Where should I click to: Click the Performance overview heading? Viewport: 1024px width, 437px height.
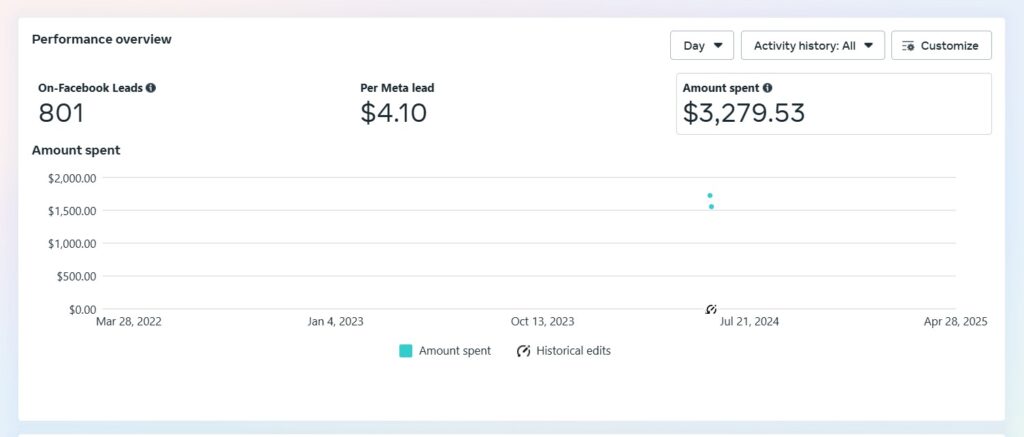[x=102, y=39]
